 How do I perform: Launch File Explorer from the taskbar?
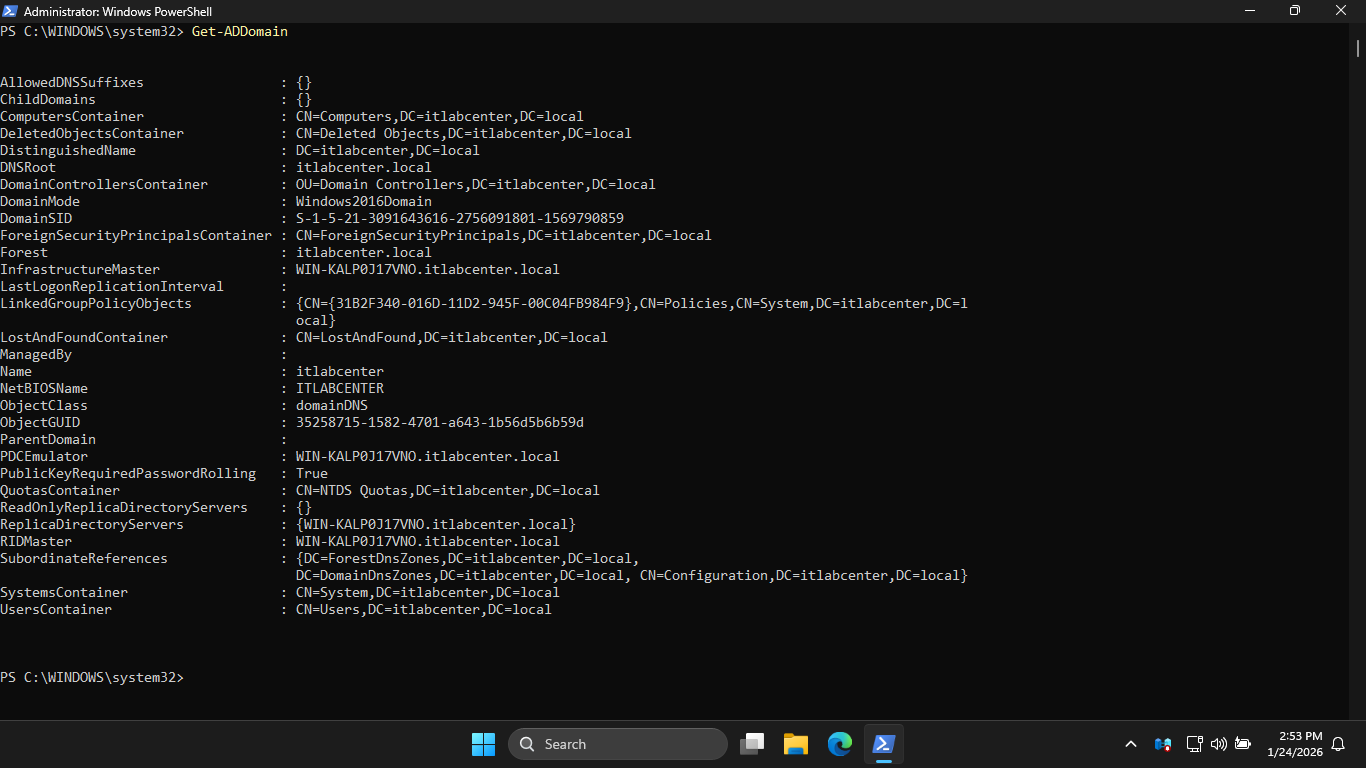tap(796, 744)
